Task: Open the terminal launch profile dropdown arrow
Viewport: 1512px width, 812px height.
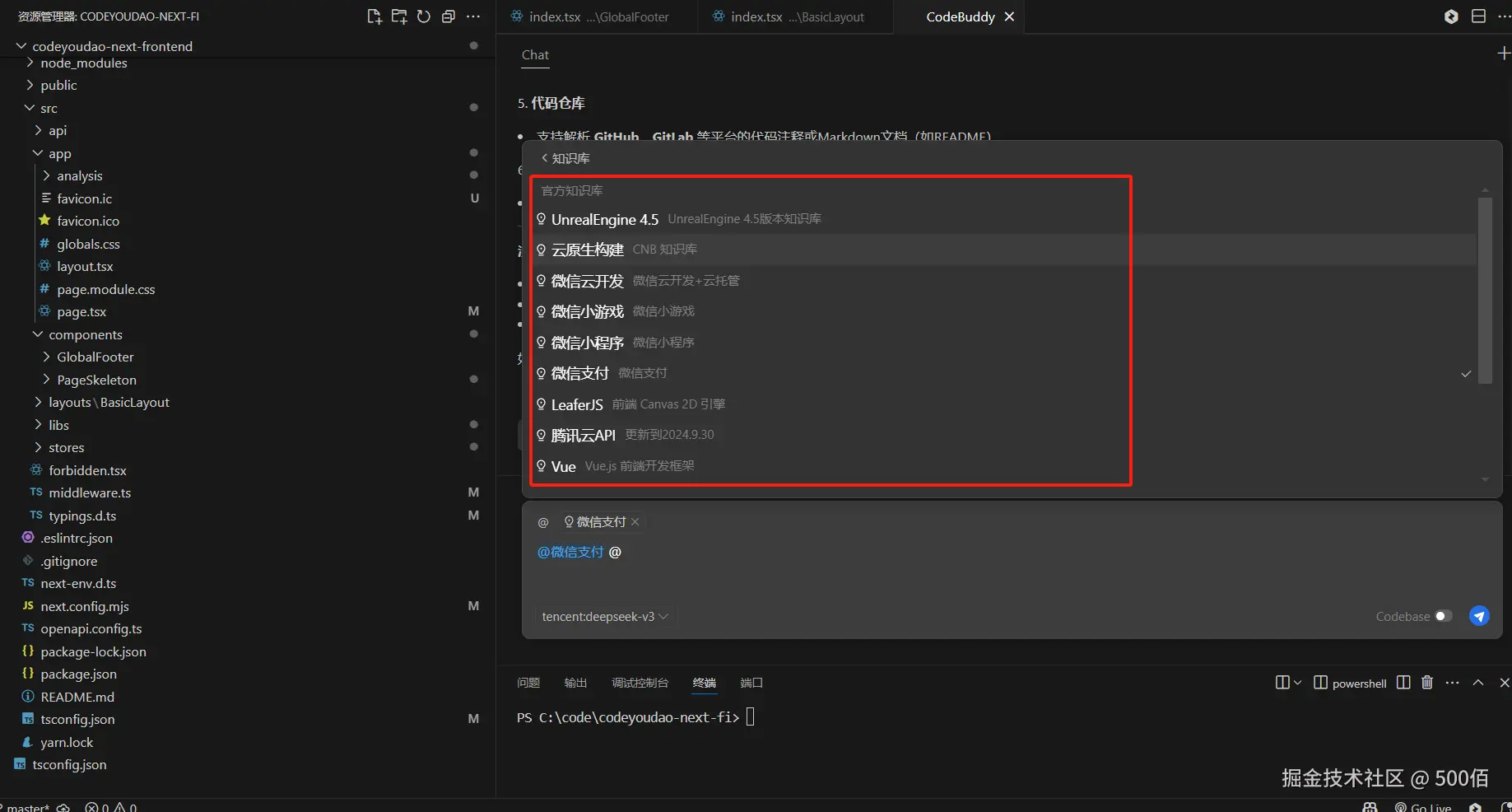Action: pos(1298,683)
